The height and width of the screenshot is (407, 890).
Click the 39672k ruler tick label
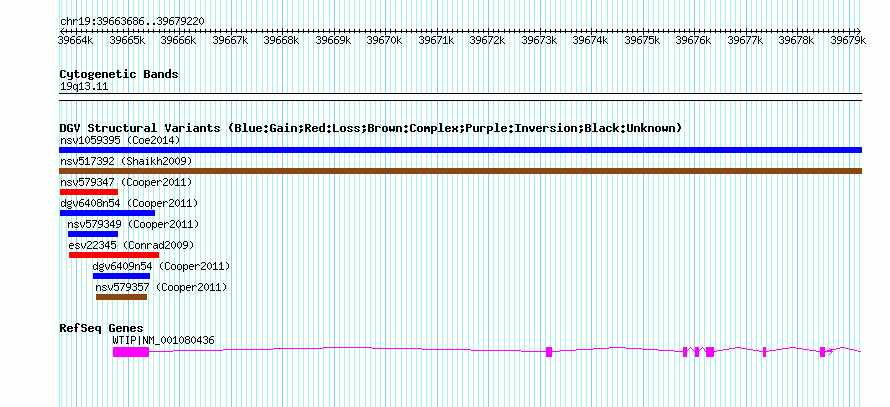coord(488,40)
